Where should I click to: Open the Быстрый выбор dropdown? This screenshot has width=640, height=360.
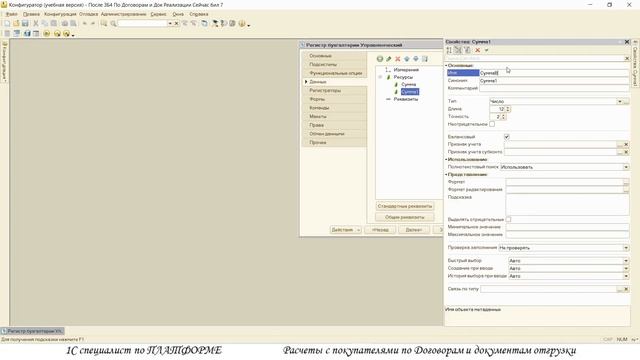click(626, 261)
